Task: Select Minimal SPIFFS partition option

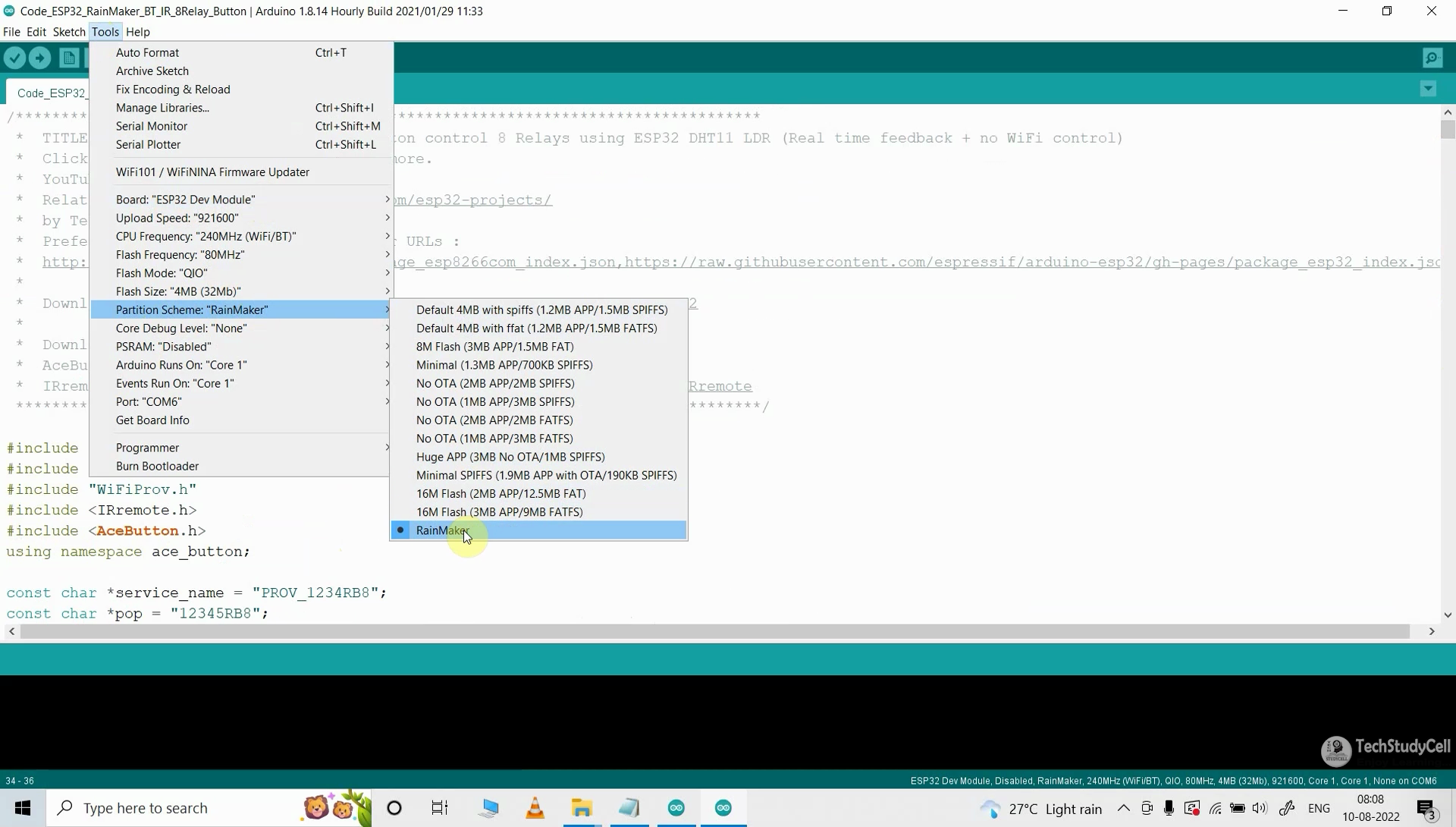Action: [546, 475]
